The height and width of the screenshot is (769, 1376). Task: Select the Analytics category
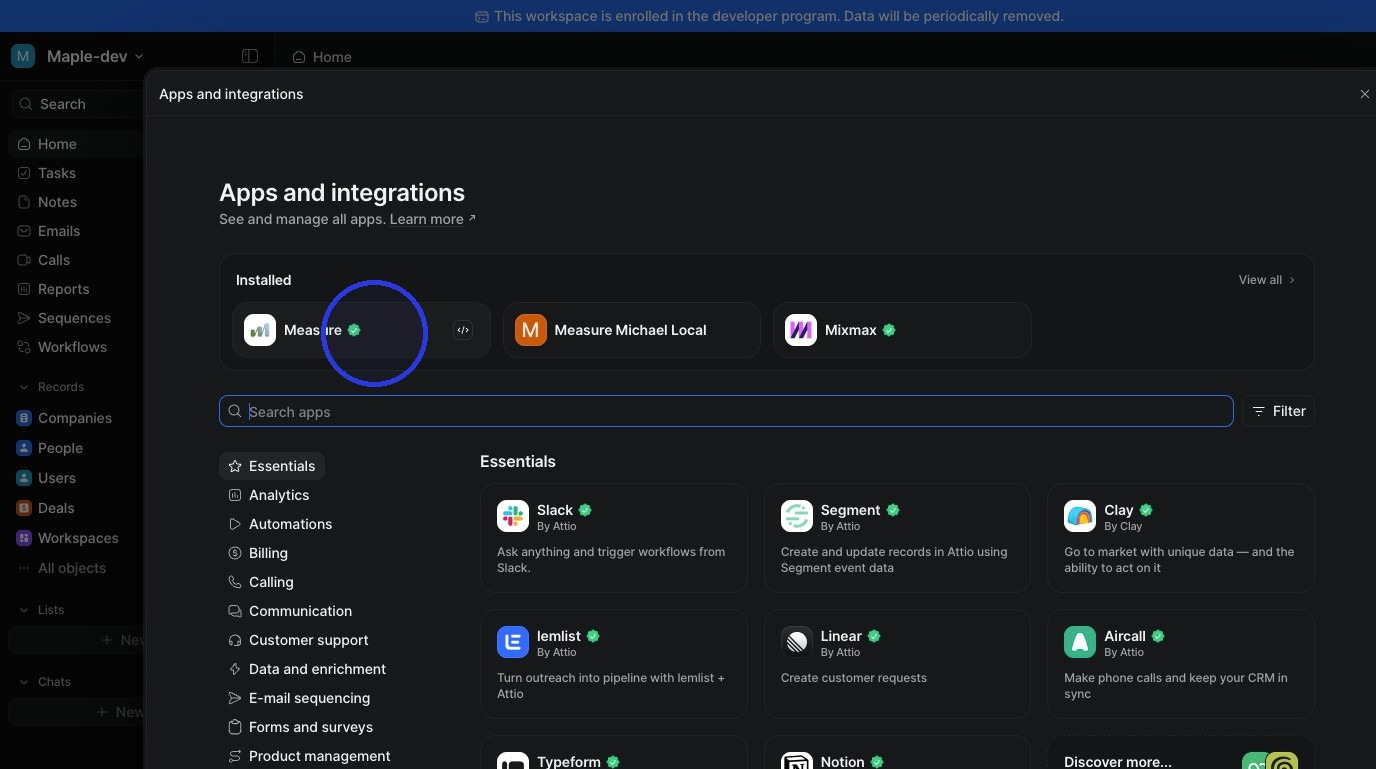[x=270, y=495]
